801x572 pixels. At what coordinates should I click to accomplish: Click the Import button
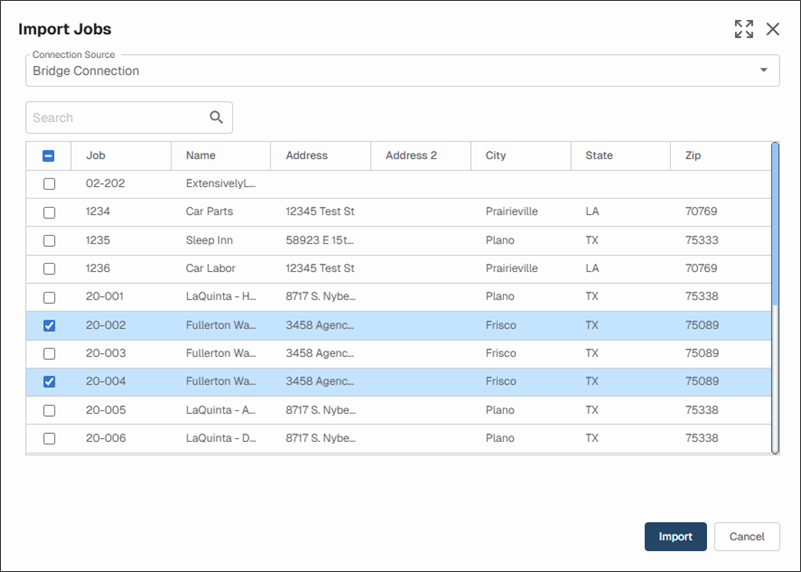click(x=675, y=536)
